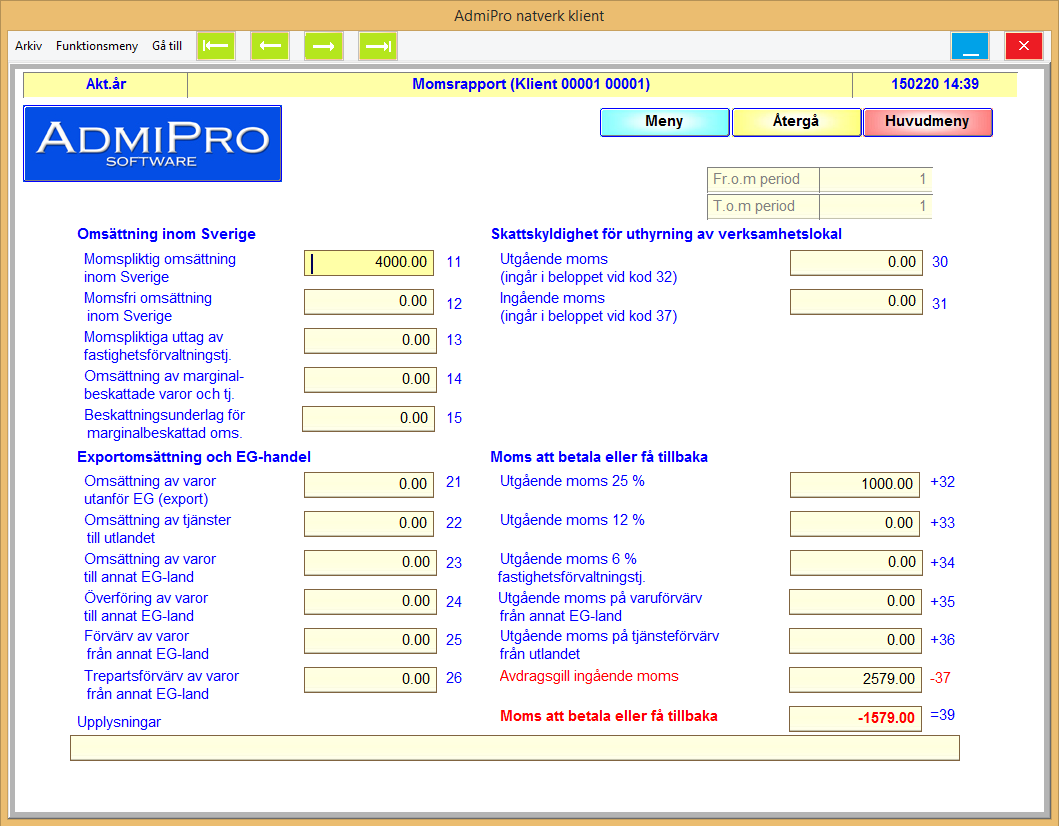
Task: Go to previous record arrow icon
Action: pos(270,46)
